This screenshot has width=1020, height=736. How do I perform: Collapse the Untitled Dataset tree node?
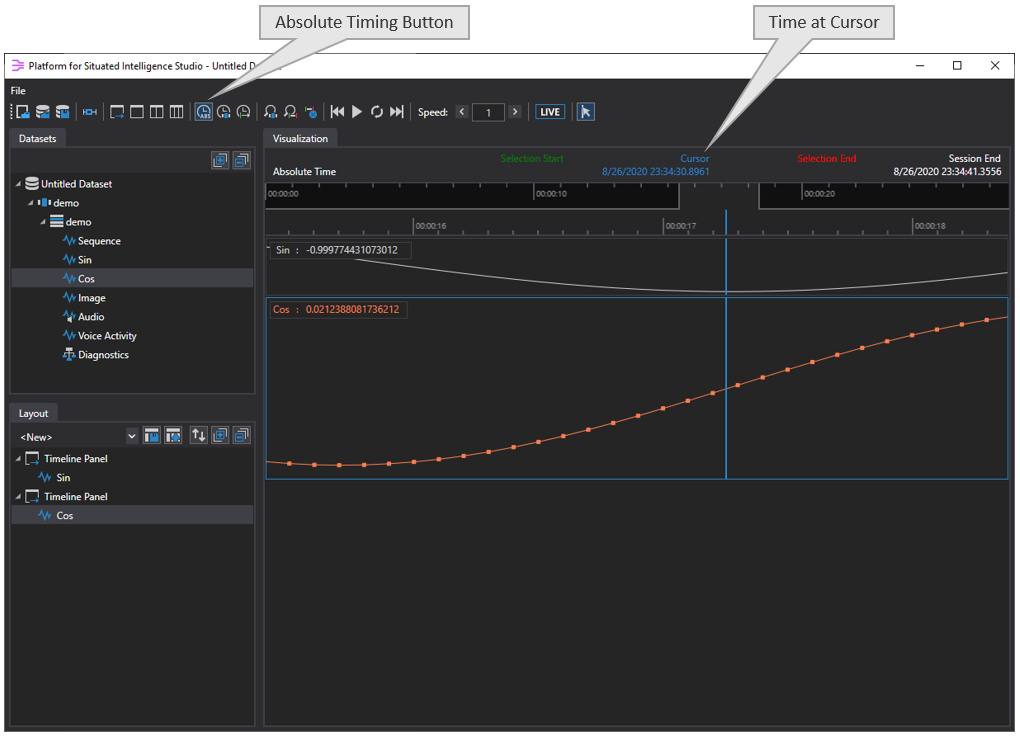click(16, 183)
